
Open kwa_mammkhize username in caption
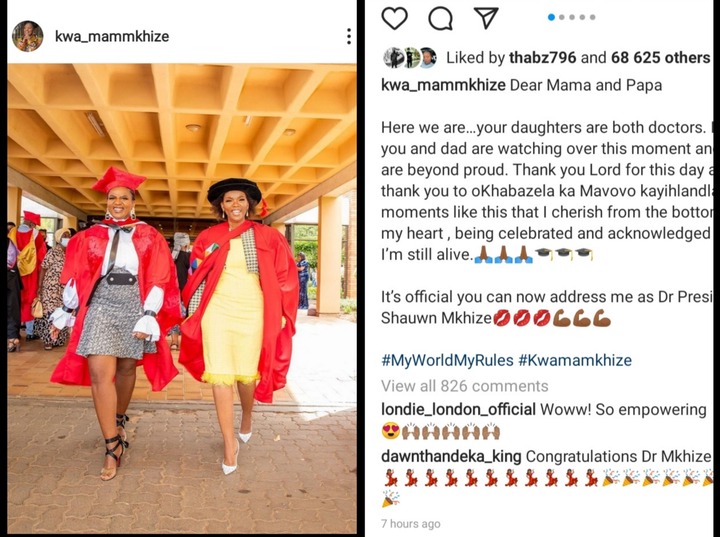tap(443, 85)
